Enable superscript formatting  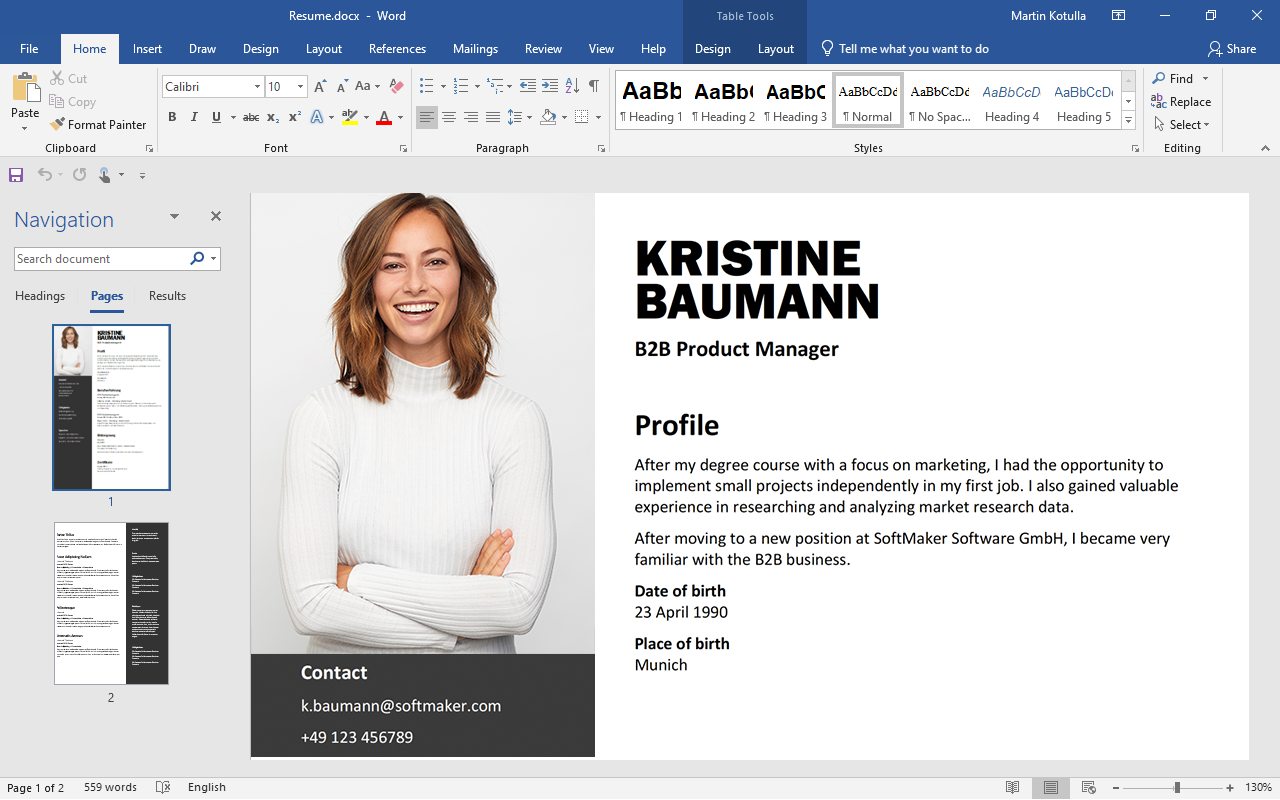pos(293,117)
